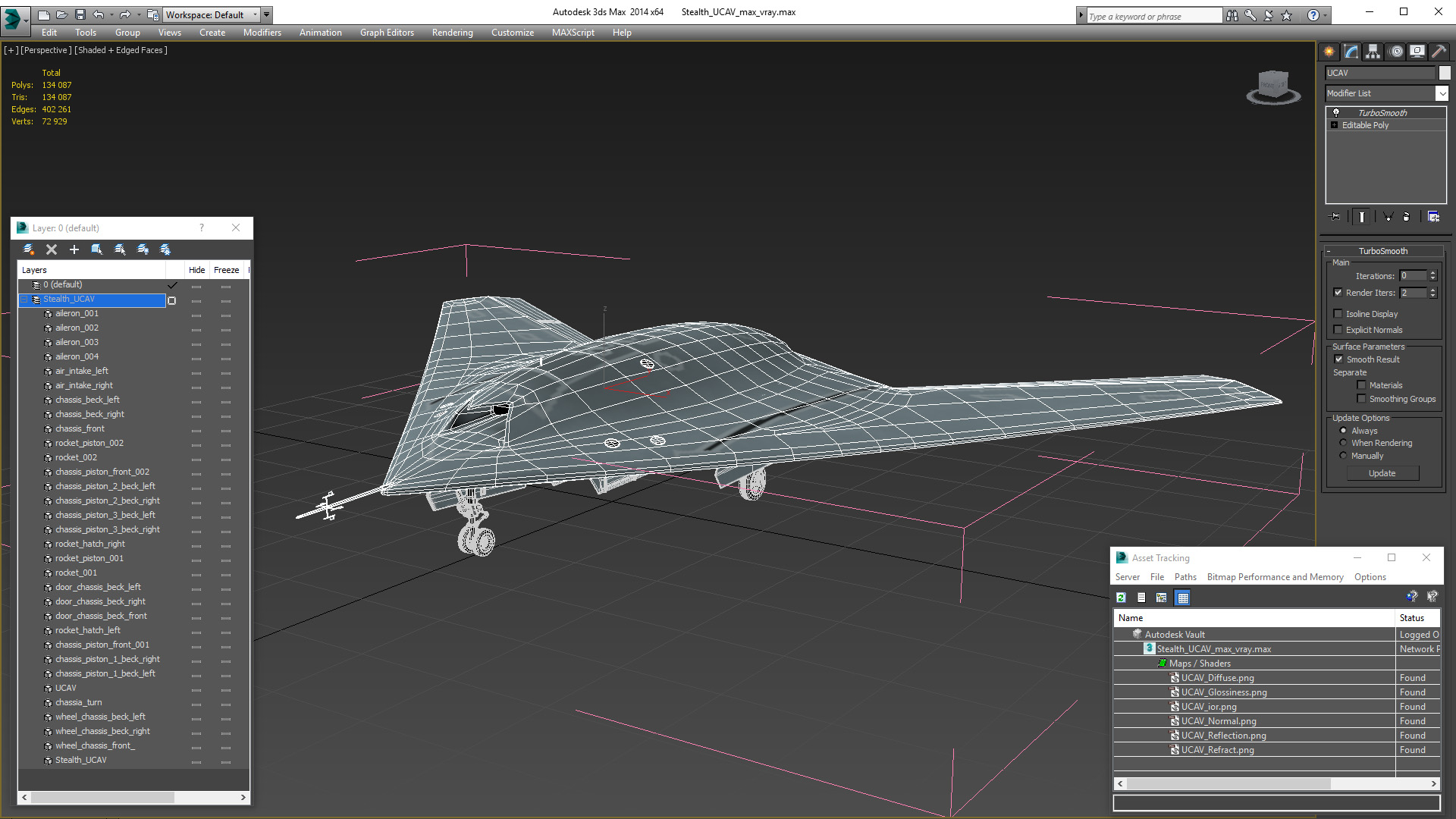Open the Utilities hammer tab
Image resolution: width=1456 pixels, height=819 pixels.
[x=1439, y=52]
